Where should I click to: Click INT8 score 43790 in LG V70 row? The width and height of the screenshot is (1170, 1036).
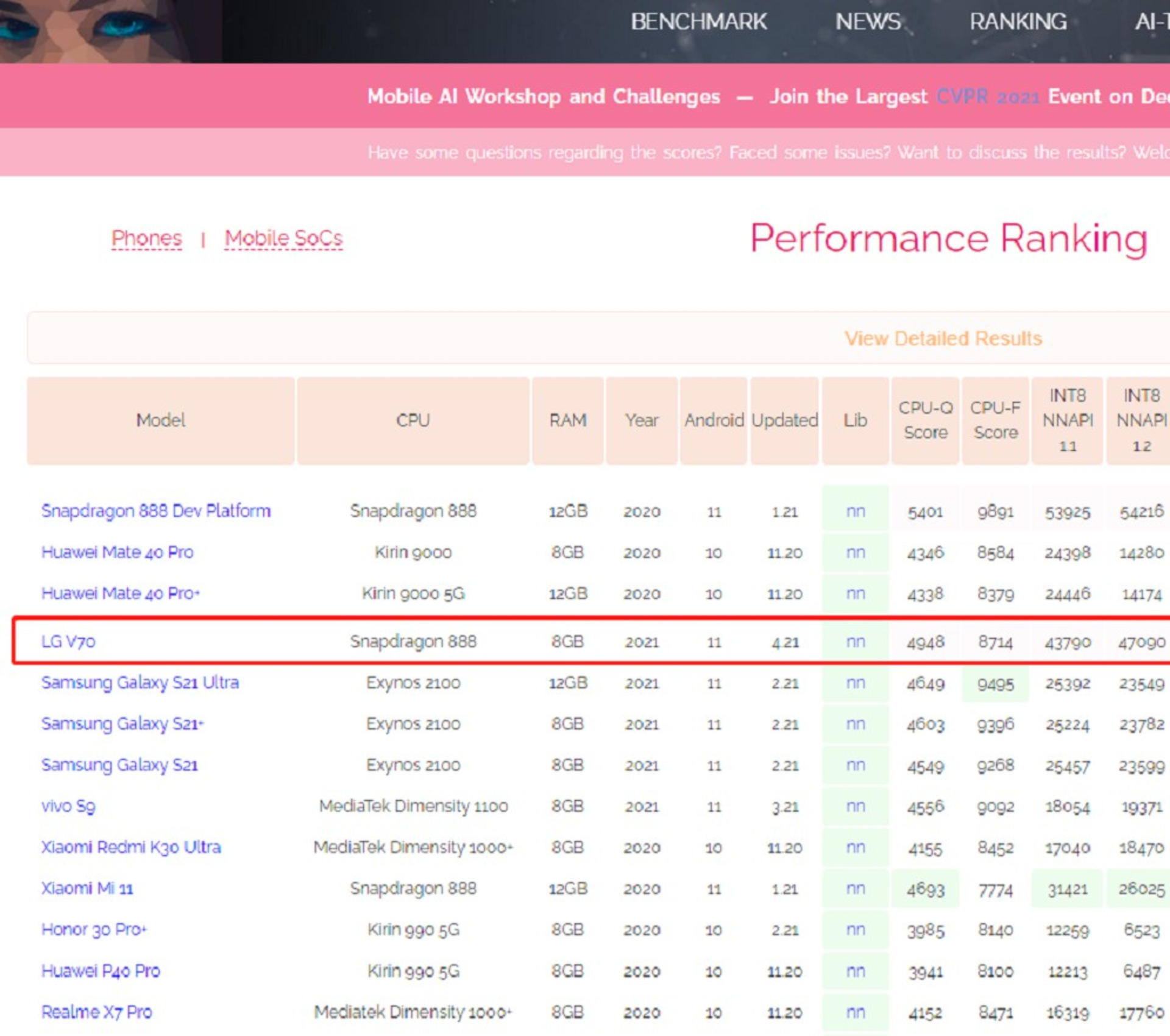(1067, 642)
